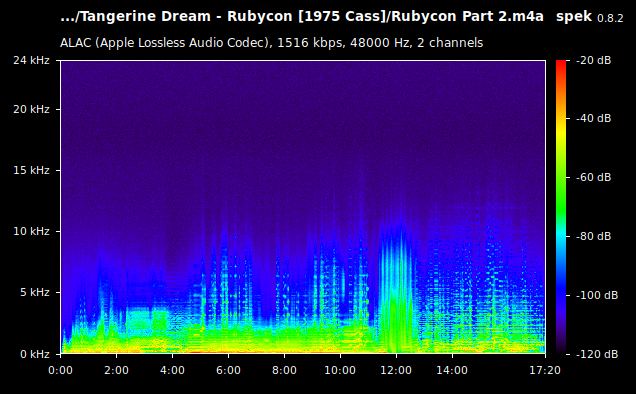636x394 pixels.
Task: Click the 0 kHz frequency label
Action: [35, 354]
